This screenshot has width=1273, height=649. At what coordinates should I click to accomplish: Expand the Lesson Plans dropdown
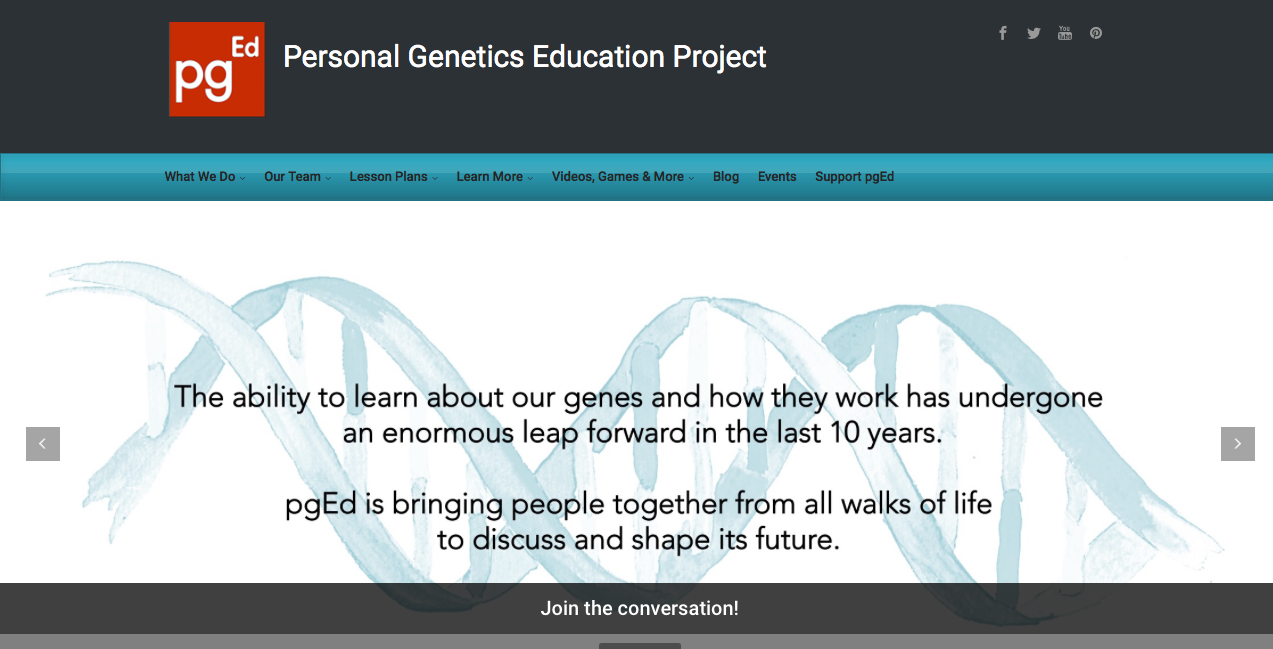pos(392,177)
